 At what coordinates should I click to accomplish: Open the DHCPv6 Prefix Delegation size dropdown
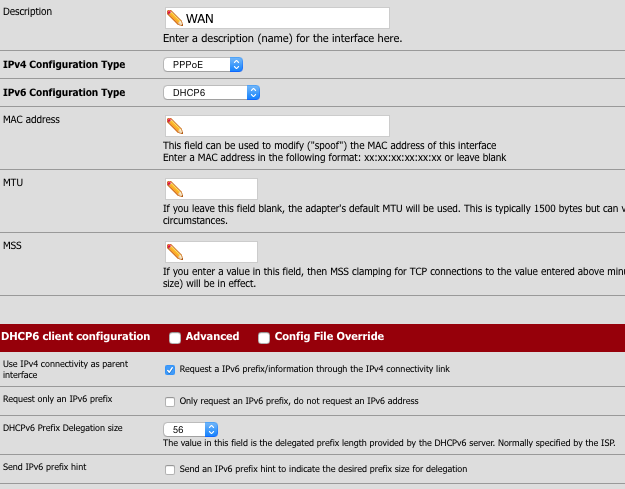coord(190,429)
